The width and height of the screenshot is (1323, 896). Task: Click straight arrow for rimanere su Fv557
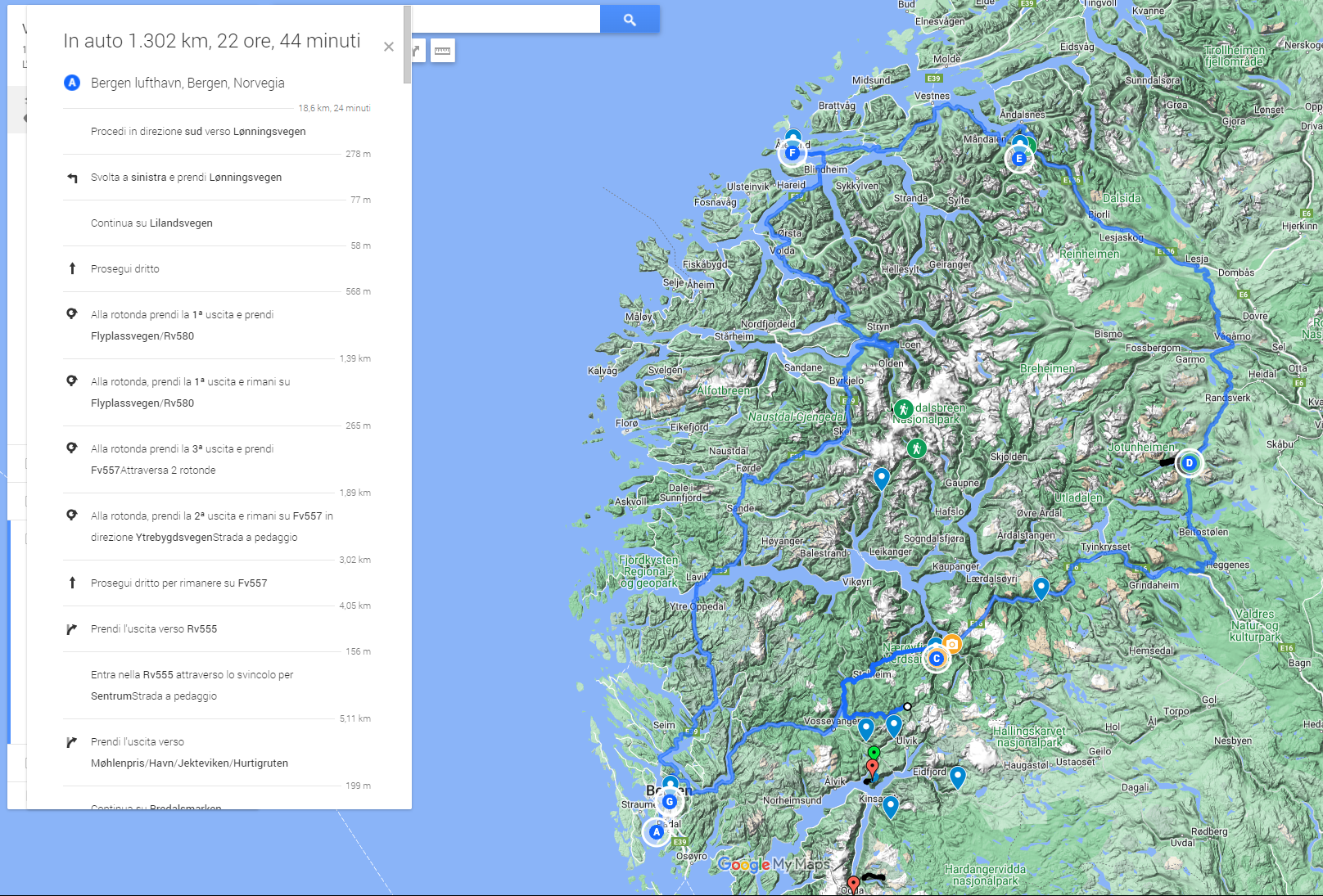click(72, 583)
